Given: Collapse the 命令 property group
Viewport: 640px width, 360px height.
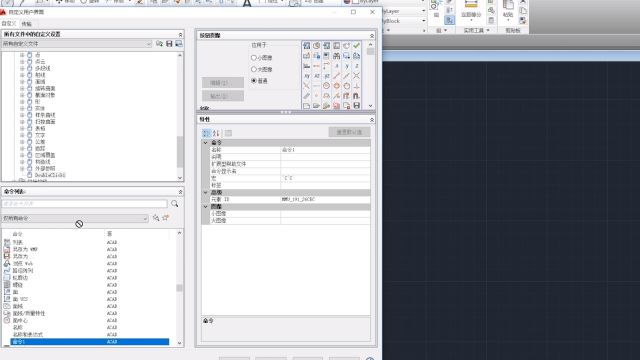Looking at the screenshot, I should point(206,143).
